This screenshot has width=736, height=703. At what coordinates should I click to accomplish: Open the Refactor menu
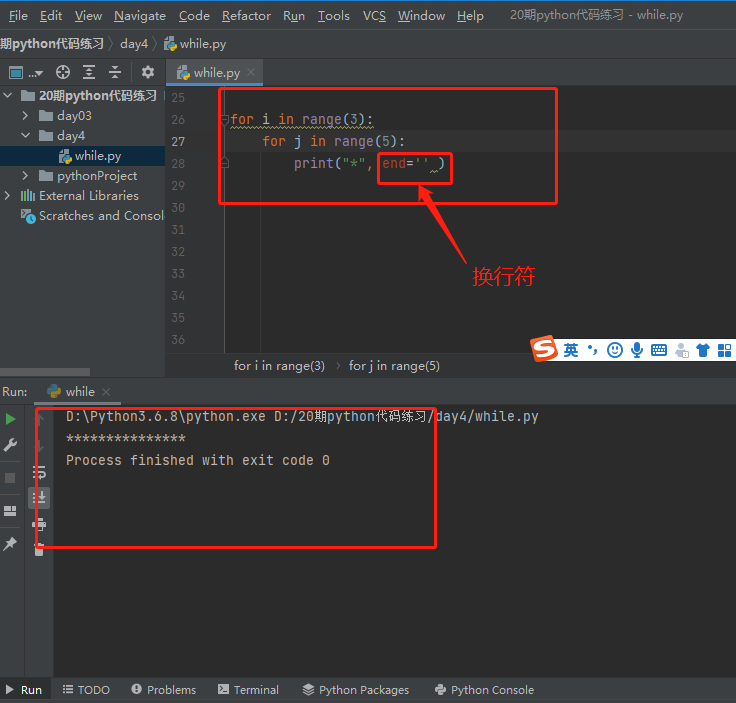click(x=246, y=15)
